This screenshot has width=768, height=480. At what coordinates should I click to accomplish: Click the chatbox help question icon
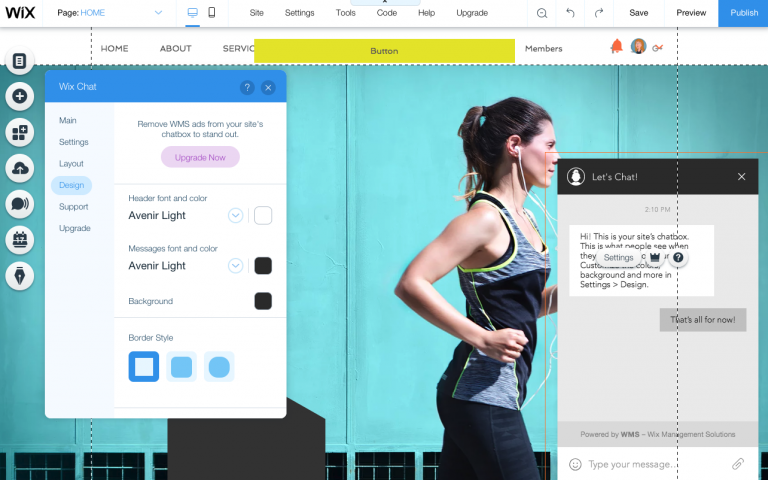point(678,258)
